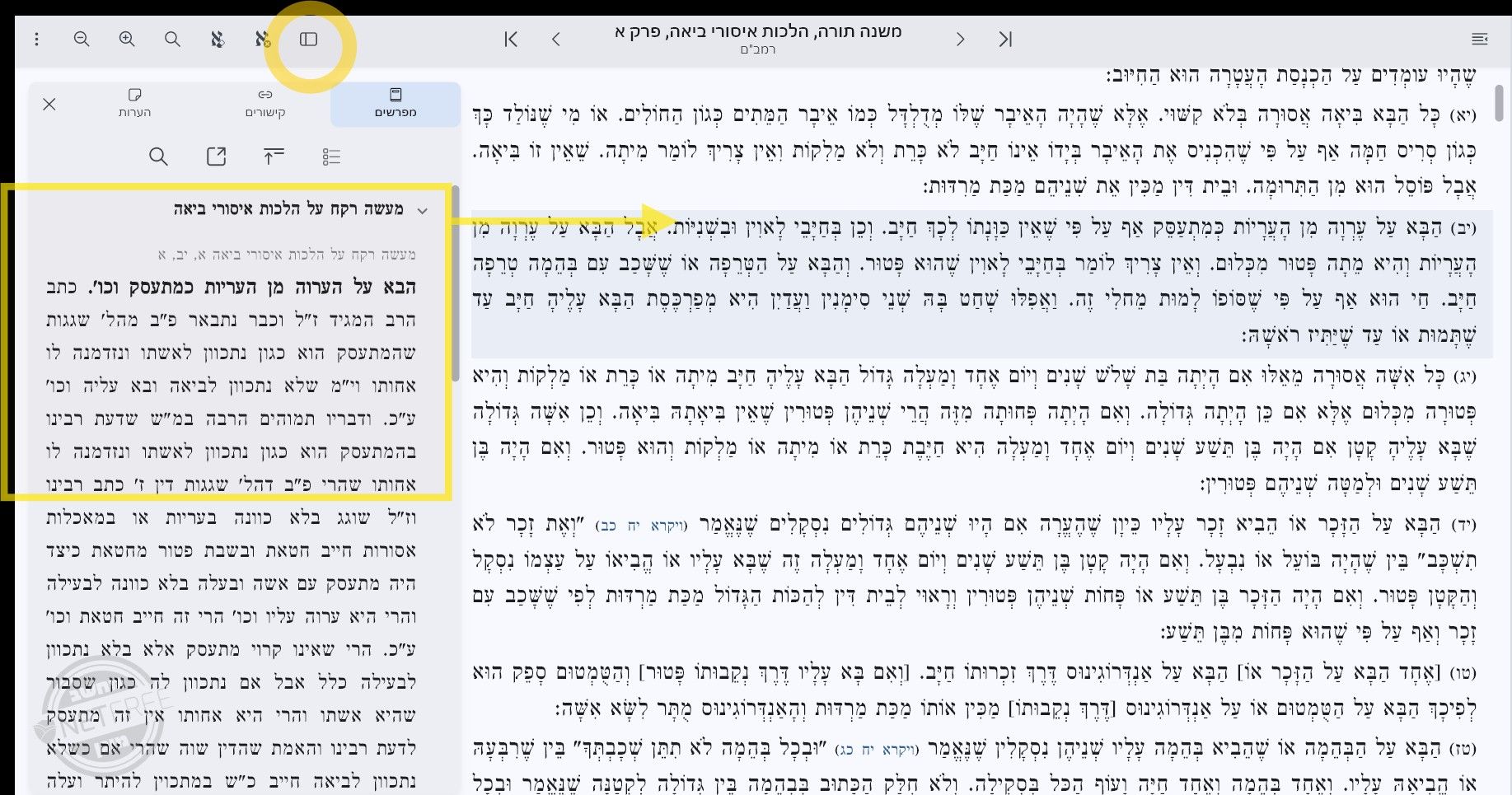Zoom in the text with the plus magnifier
The image size is (1512, 795).
tap(127, 40)
